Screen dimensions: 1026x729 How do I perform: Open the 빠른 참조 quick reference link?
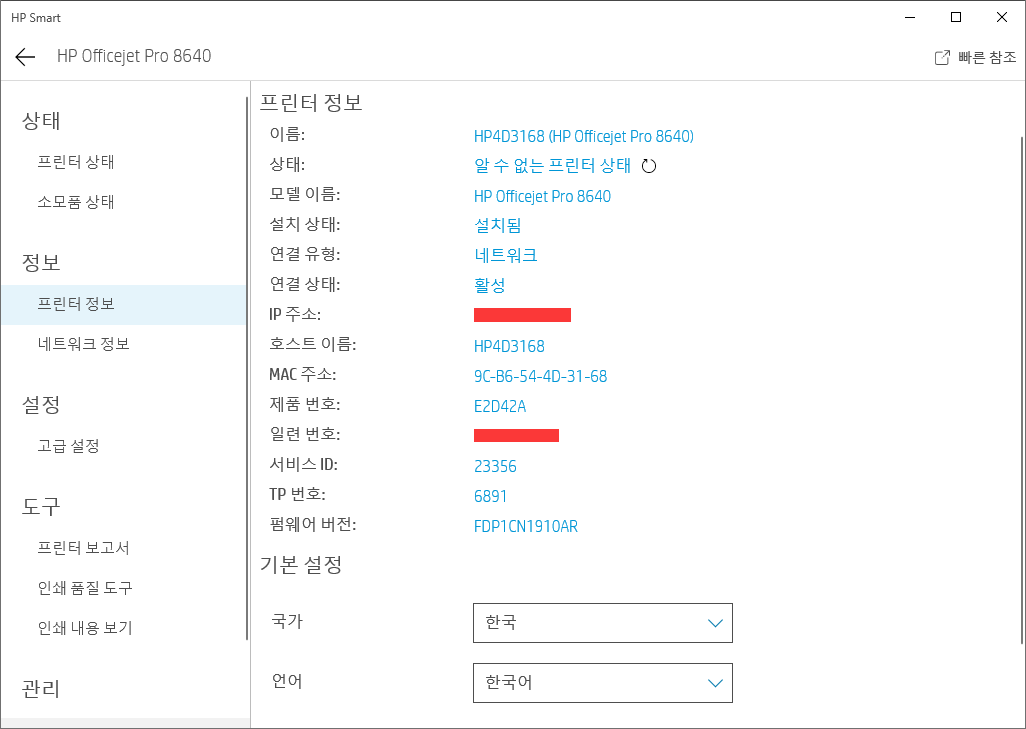[975, 58]
